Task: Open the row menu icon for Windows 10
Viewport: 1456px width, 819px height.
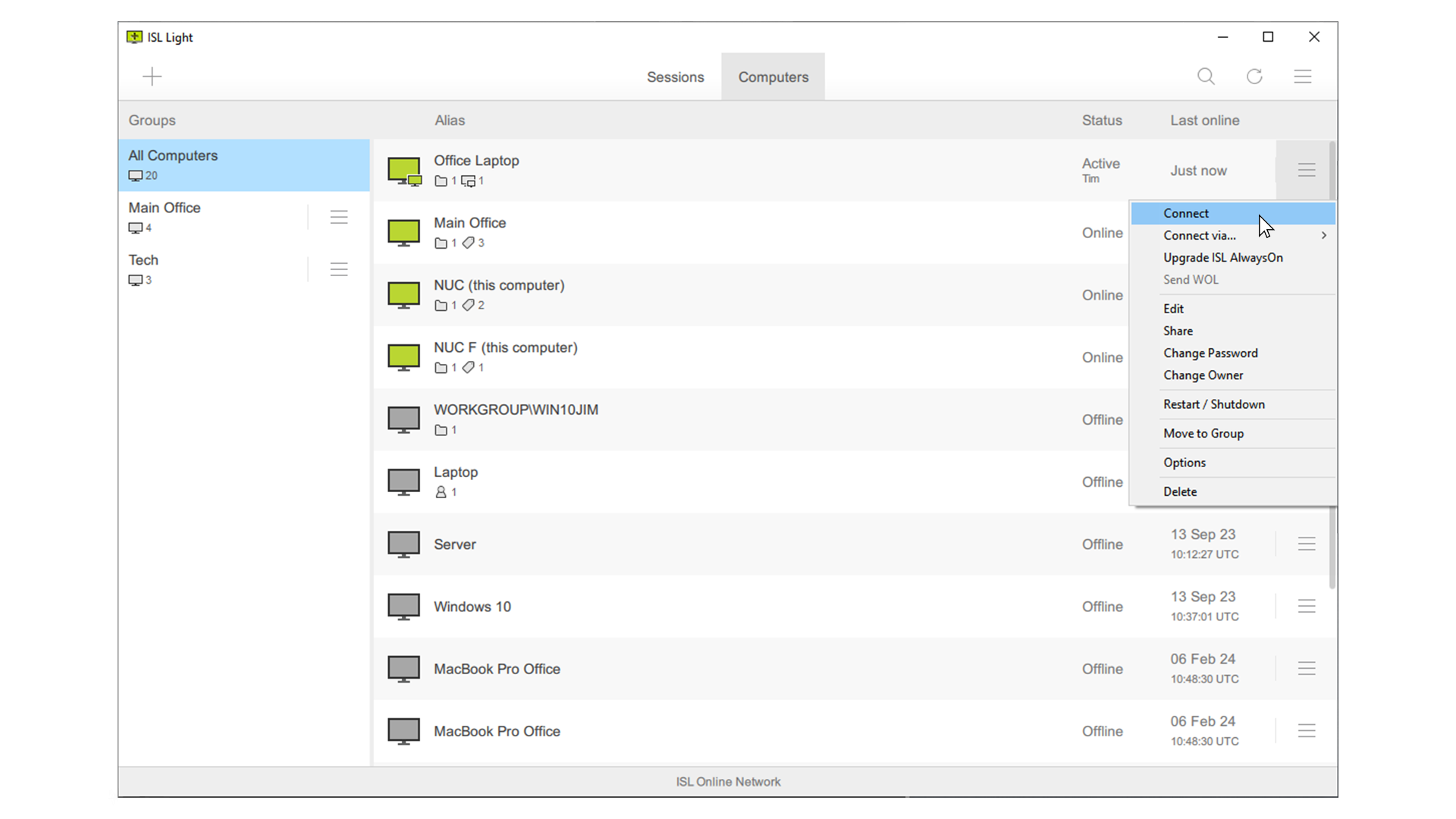Action: pyautogui.click(x=1306, y=606)
